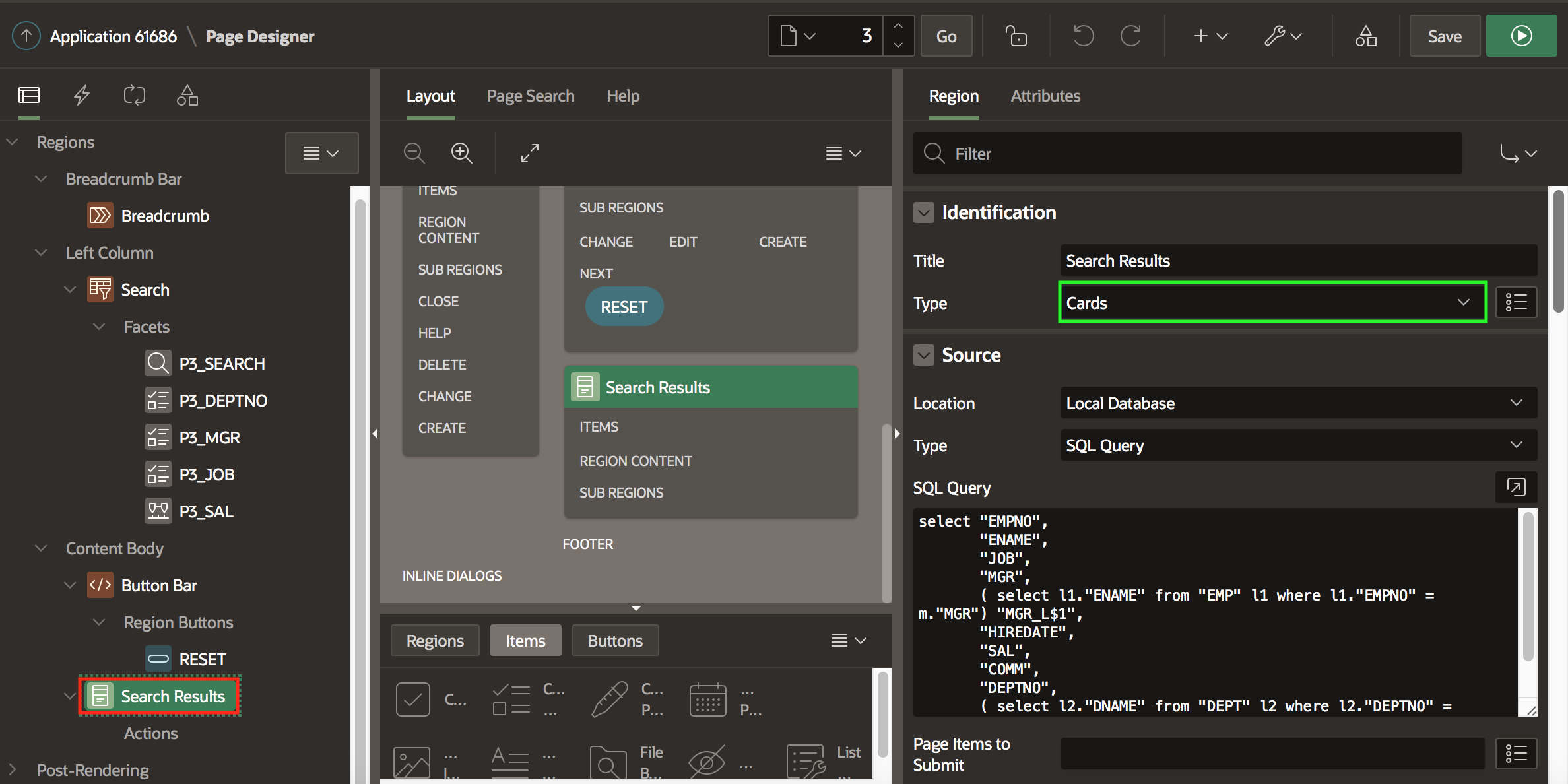Open the Shared Components icon in toolbar

coord(1365,36)
